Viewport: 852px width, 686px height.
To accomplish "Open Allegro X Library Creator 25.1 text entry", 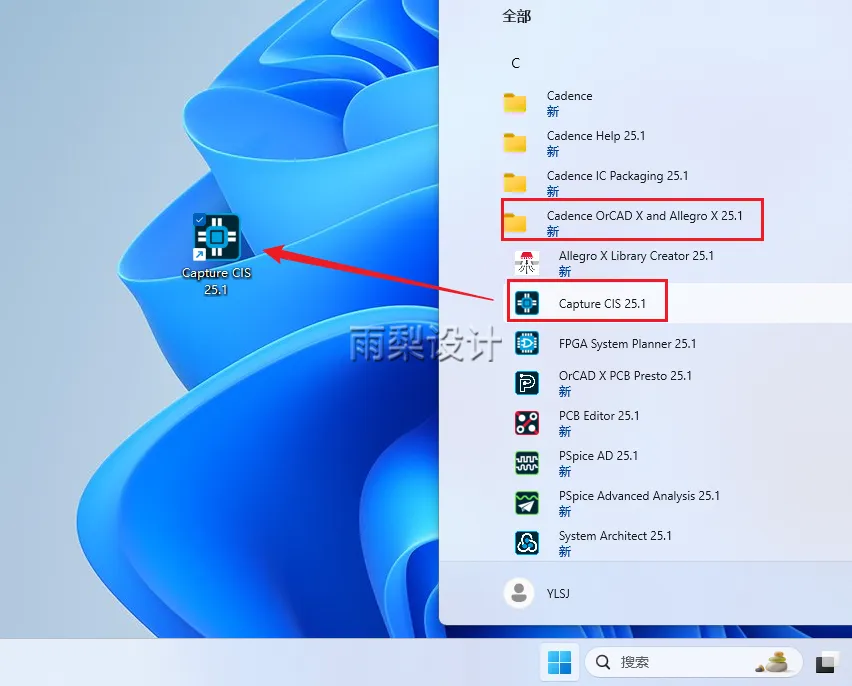I will (636, 256).
